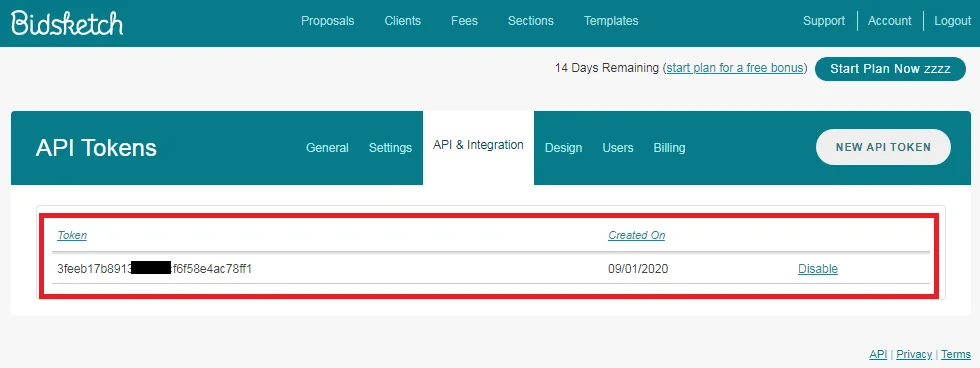Open the API footer link

coord(878,354)
